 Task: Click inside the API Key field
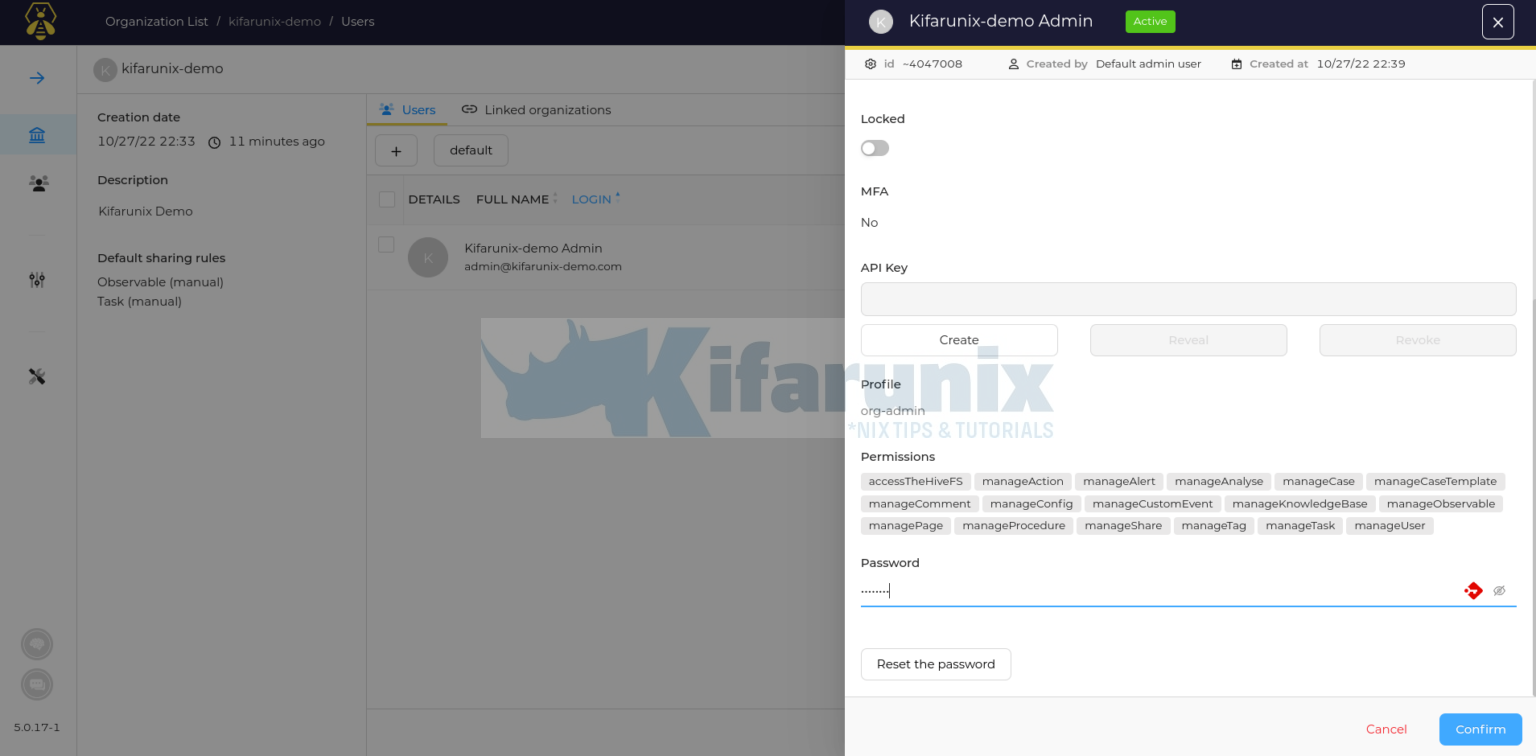[x=1188, y=298]
